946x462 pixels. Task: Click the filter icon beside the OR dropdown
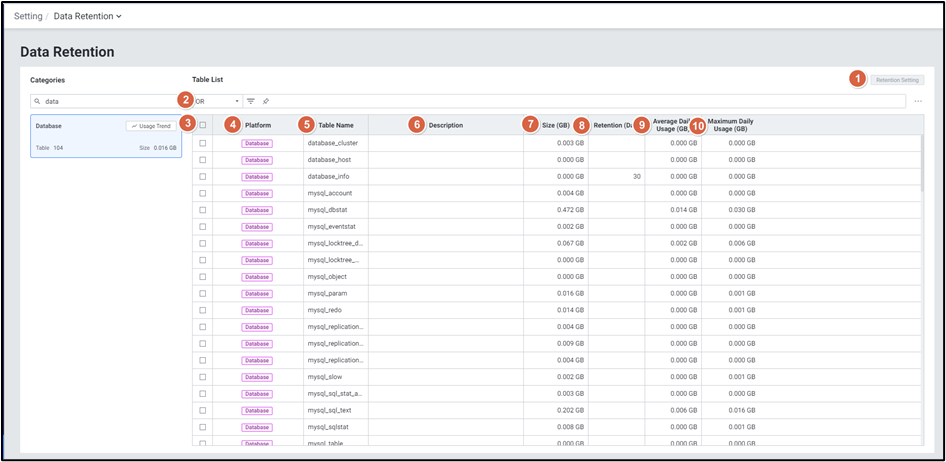(x=251, y=101)
